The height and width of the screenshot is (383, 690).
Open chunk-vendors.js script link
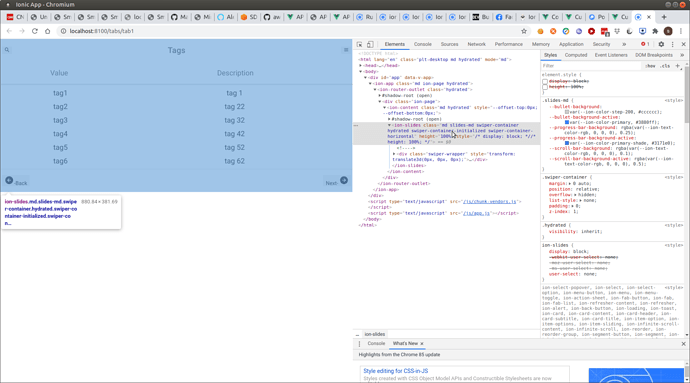[489, 202]
